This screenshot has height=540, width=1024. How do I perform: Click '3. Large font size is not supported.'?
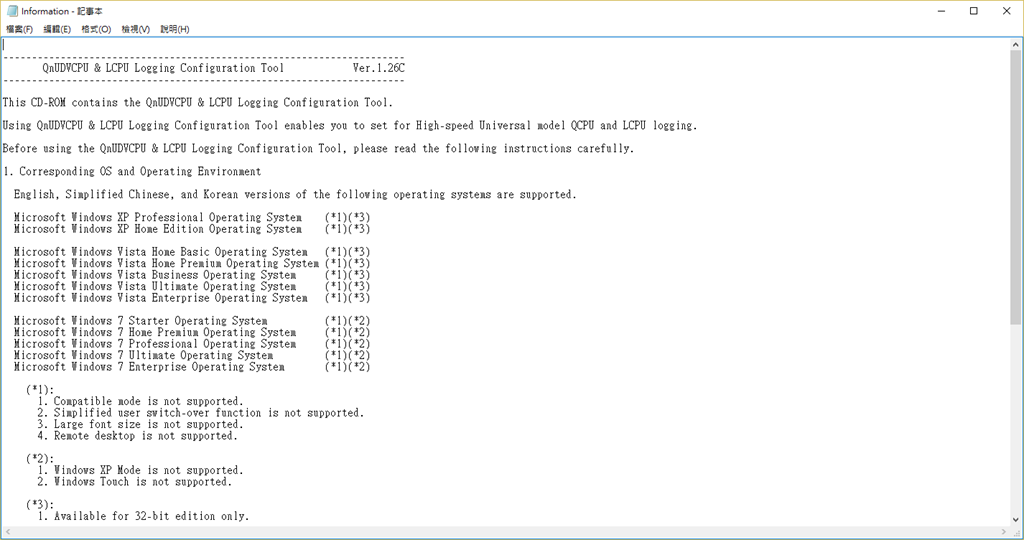click(x=140, y=424)
